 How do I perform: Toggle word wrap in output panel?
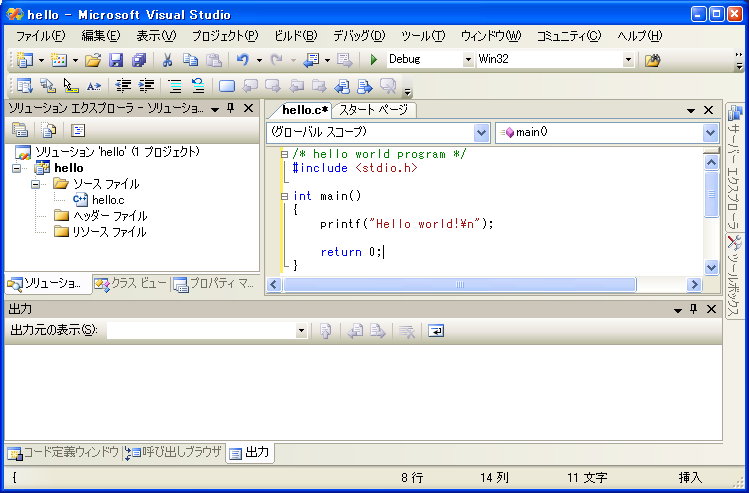[436, 331]
